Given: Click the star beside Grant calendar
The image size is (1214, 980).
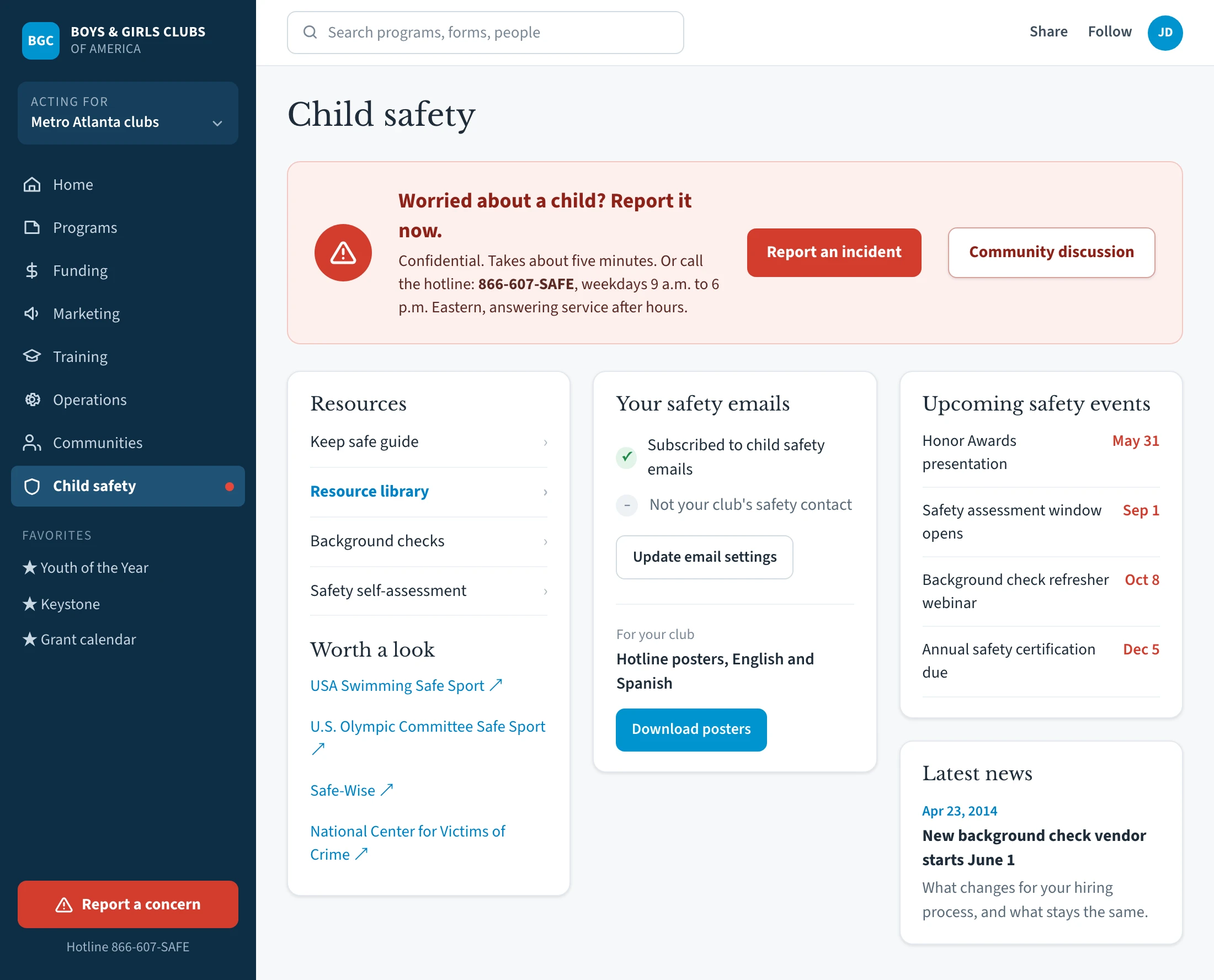Looking at the screenshot, I should pos(30,639).
